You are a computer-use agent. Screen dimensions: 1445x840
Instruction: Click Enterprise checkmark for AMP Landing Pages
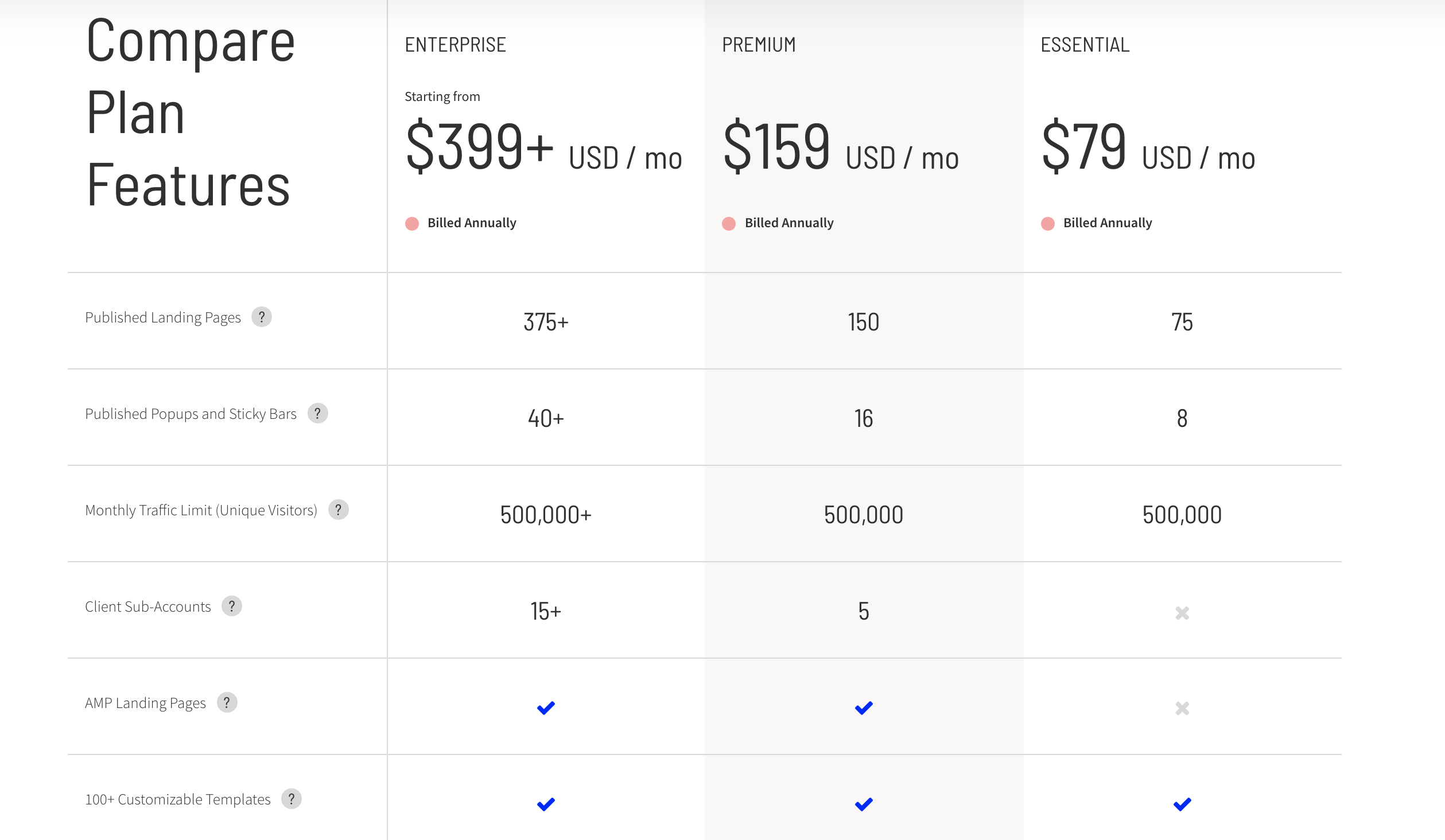[546, 708]
